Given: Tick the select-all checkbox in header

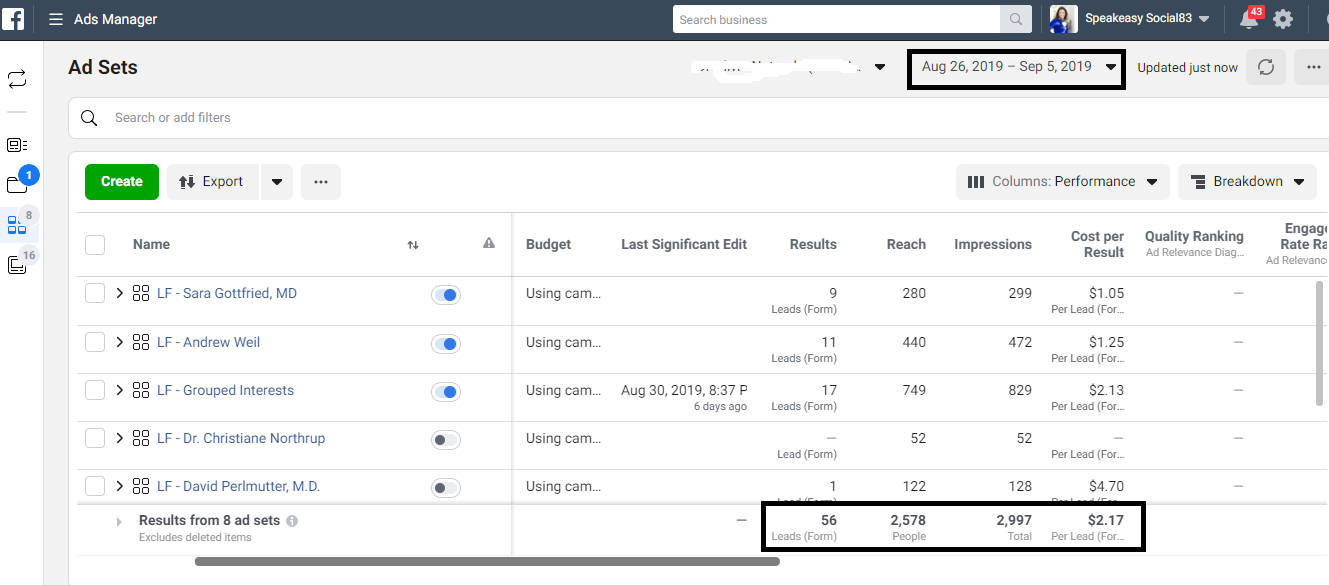Looking at the screenshot, I should pos(95,244).
